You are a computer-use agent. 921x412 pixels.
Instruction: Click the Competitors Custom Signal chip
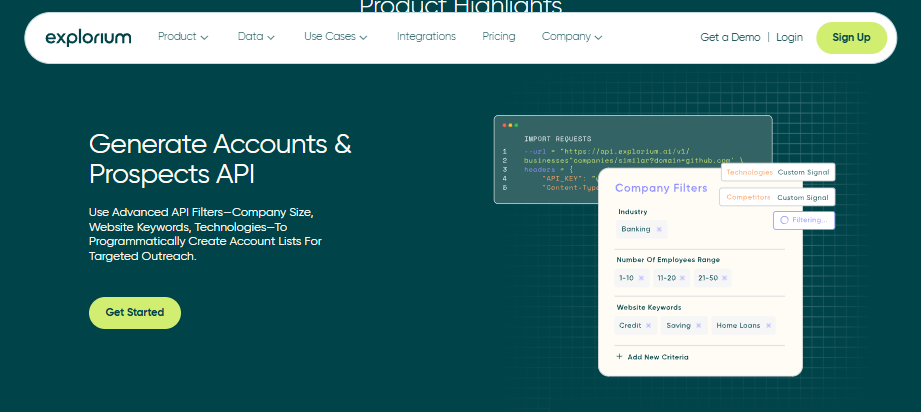[x=777, y=197]
